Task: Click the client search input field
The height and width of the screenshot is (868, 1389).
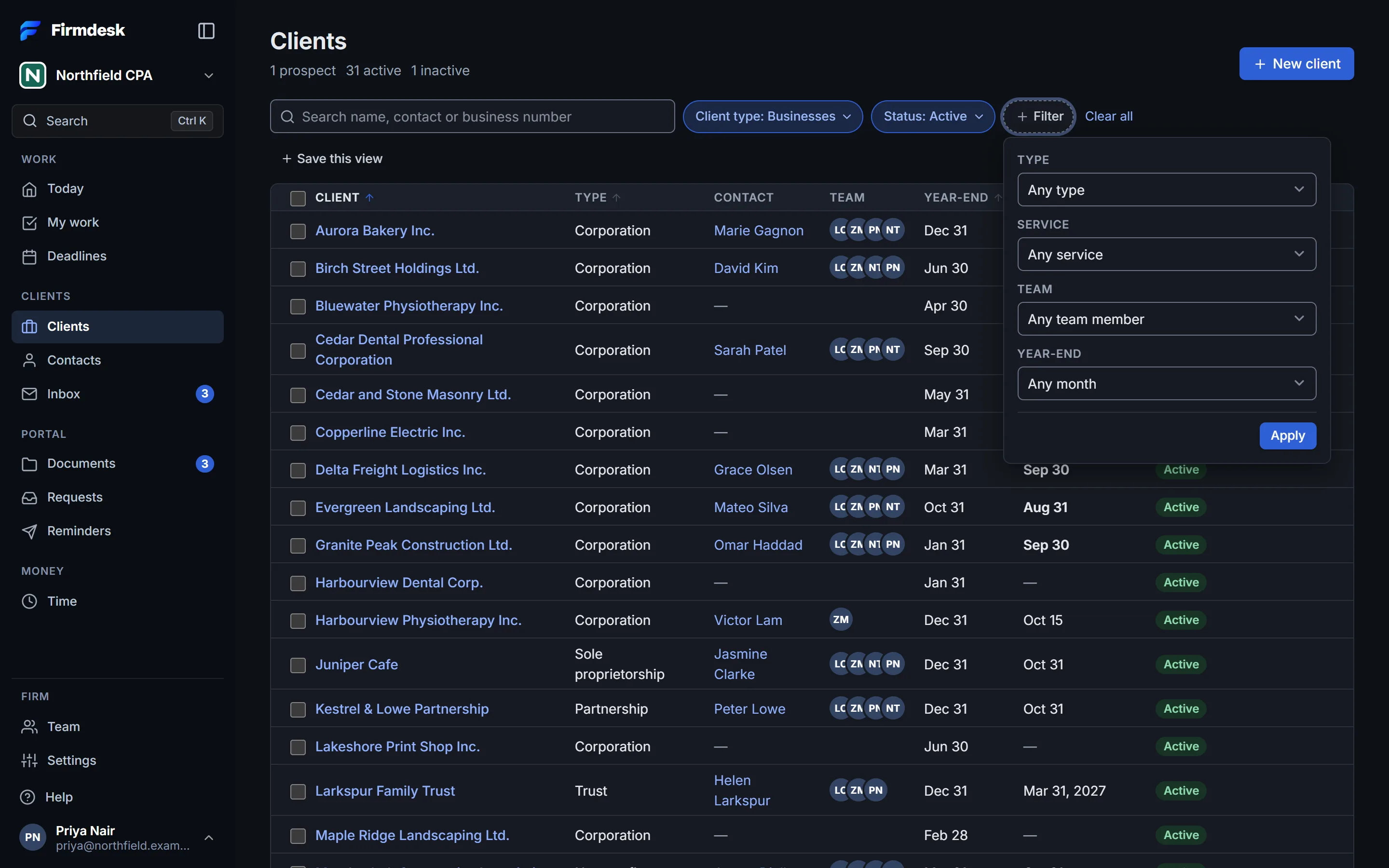Action: (472, 117)
